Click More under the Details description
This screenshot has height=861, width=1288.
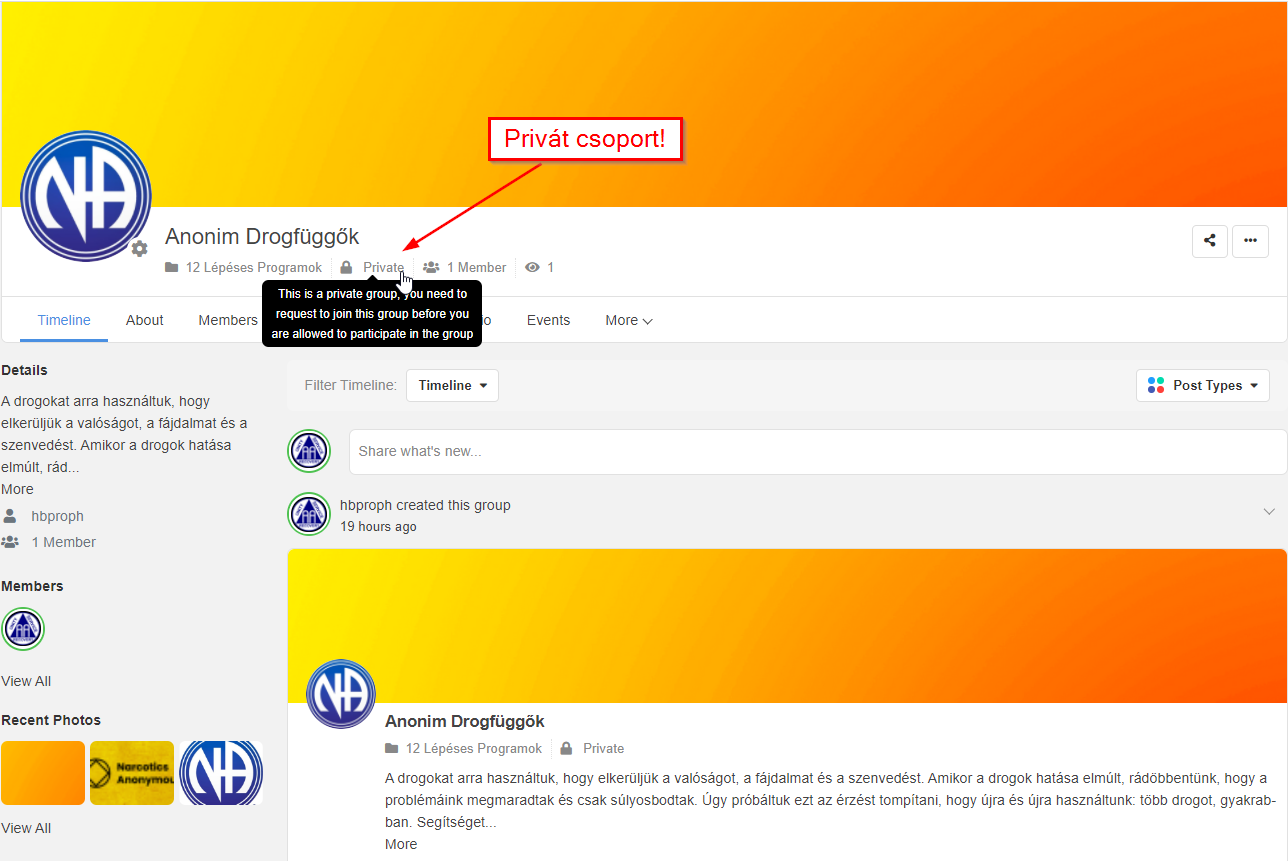click(x=17, y=489)
